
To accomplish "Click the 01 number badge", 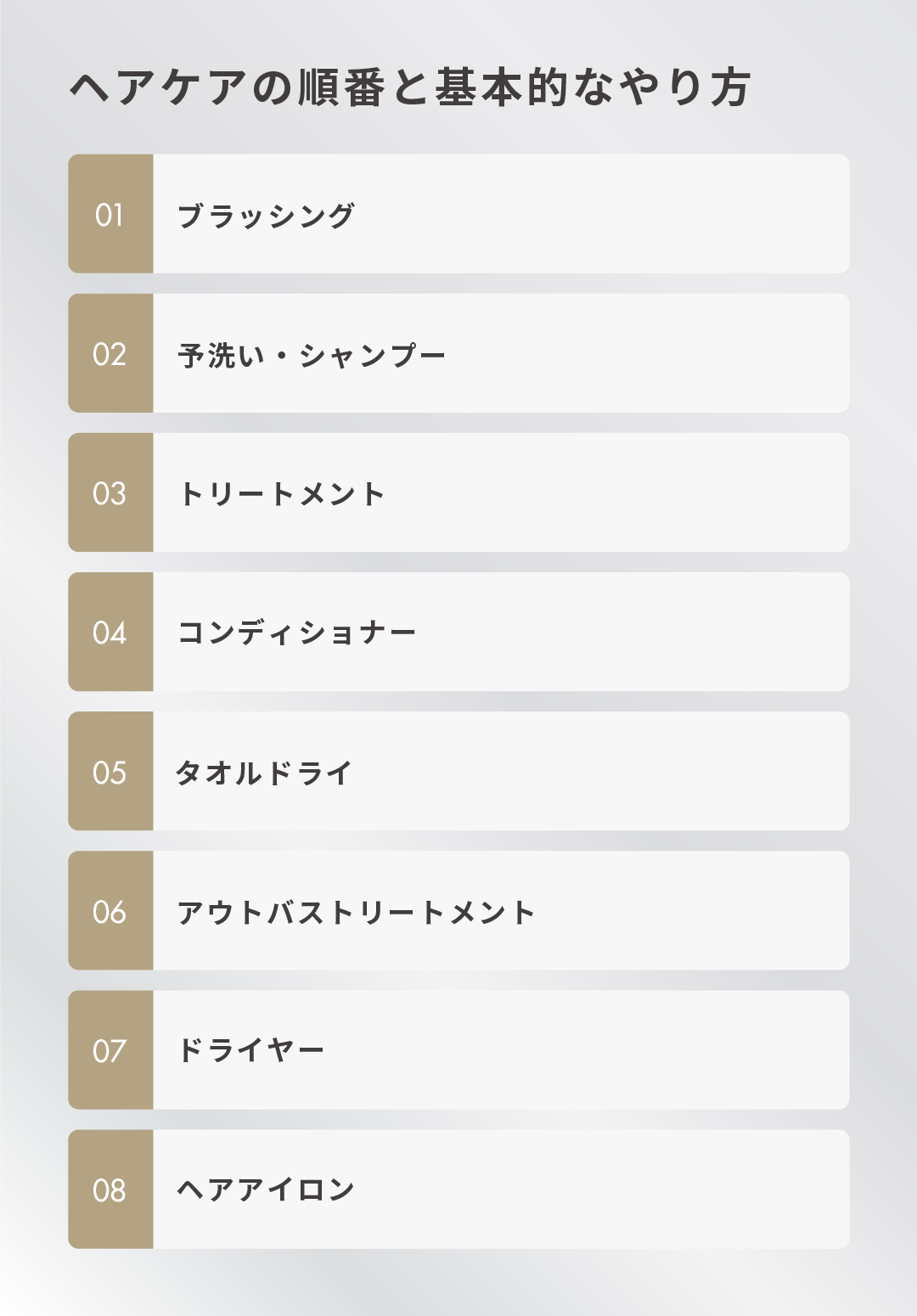I will (110, 214).
